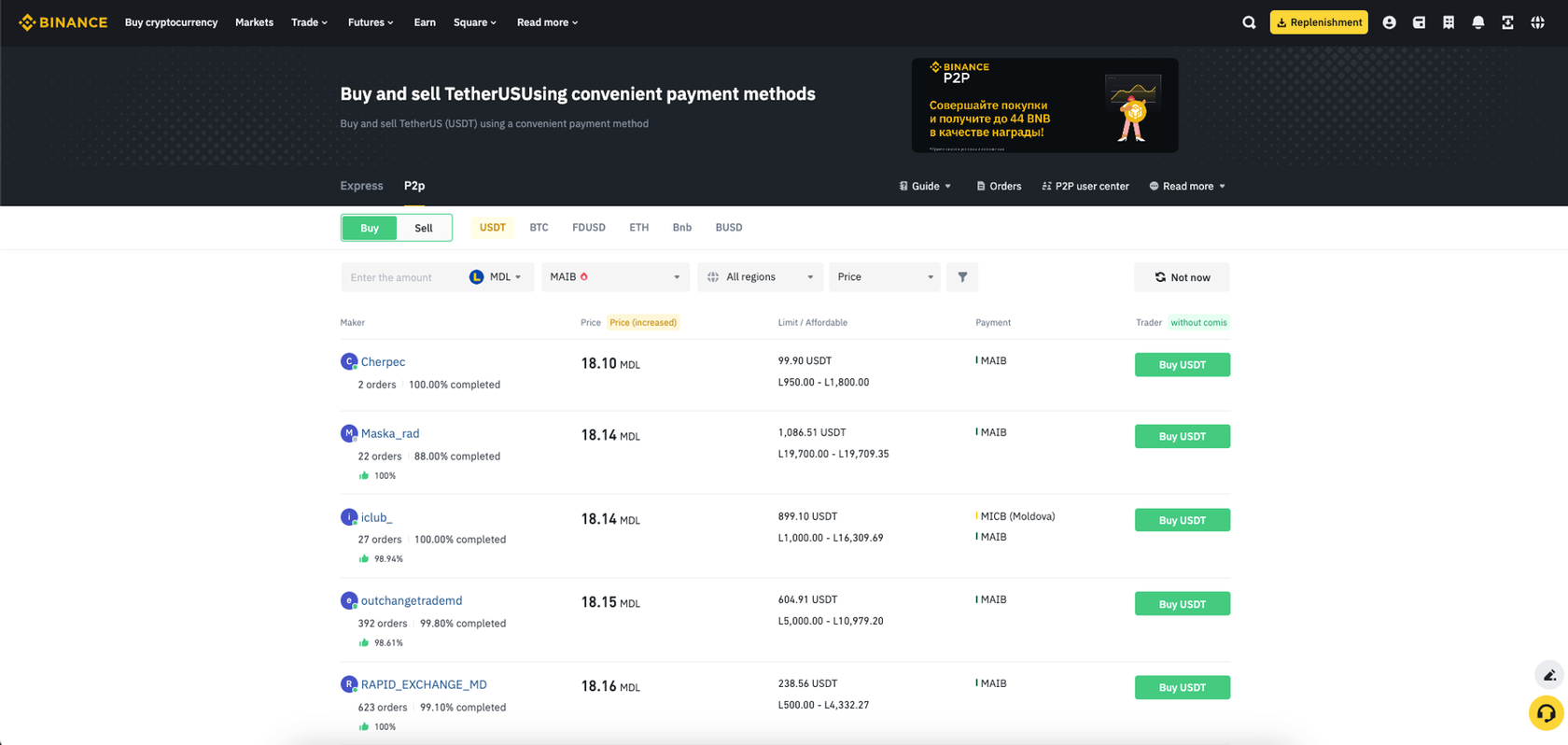Image resolution: width=1568 pixels, height=745 pixels.
Task: Select the BUSD coin tab
Action: coord(729,228)
